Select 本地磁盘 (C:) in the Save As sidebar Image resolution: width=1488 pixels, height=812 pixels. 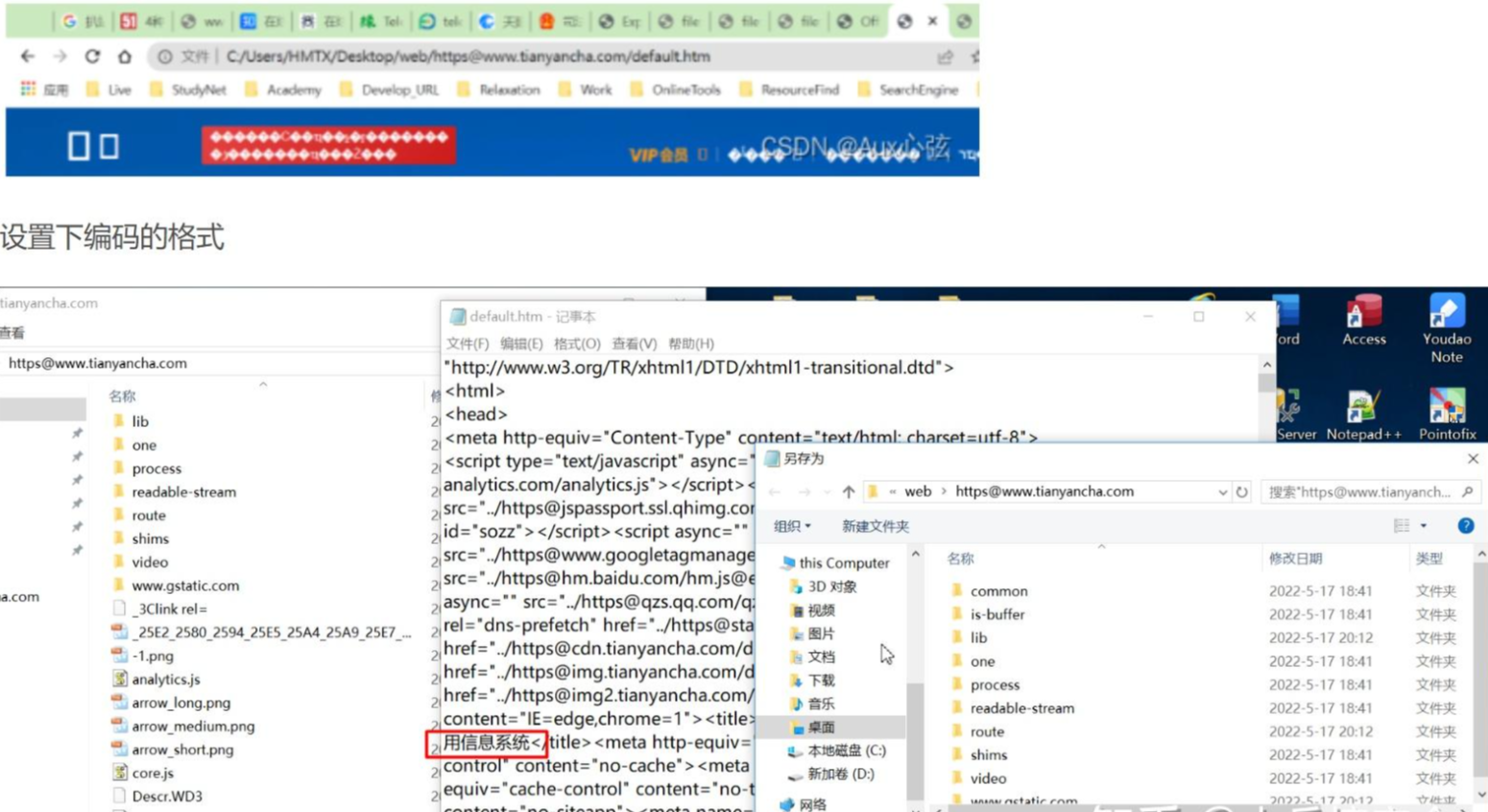click(x=836, y=751)
